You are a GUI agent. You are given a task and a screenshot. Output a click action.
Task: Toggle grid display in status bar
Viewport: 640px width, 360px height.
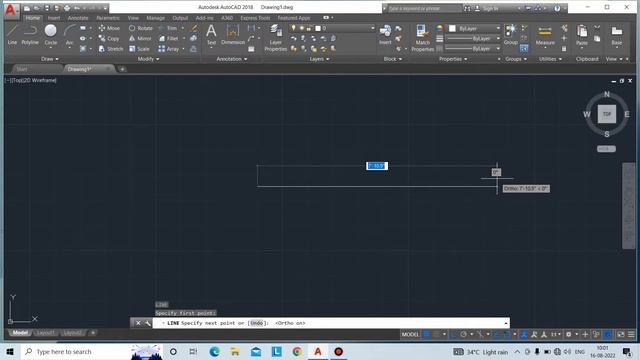[426, 334]
